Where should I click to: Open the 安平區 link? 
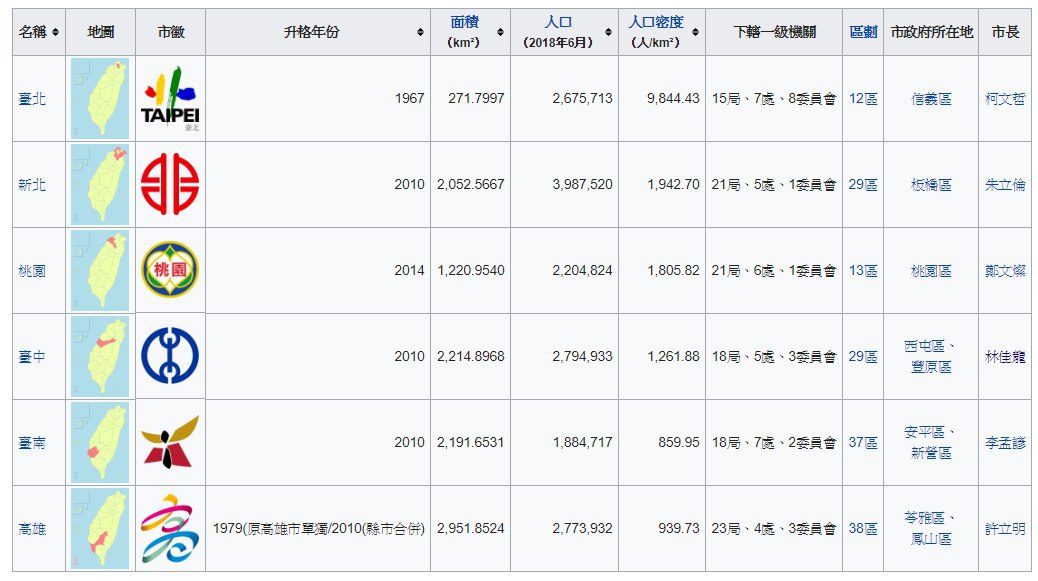pyautogui.click(x=924, y=432)
